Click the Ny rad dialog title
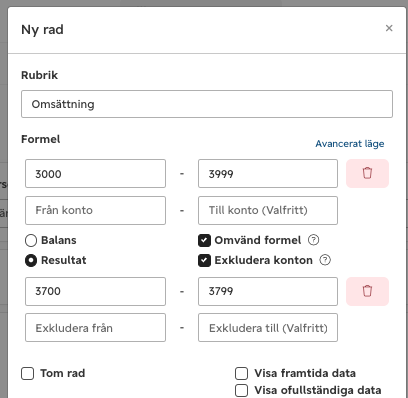Screen dimensions: 408x398 (42, 30)
